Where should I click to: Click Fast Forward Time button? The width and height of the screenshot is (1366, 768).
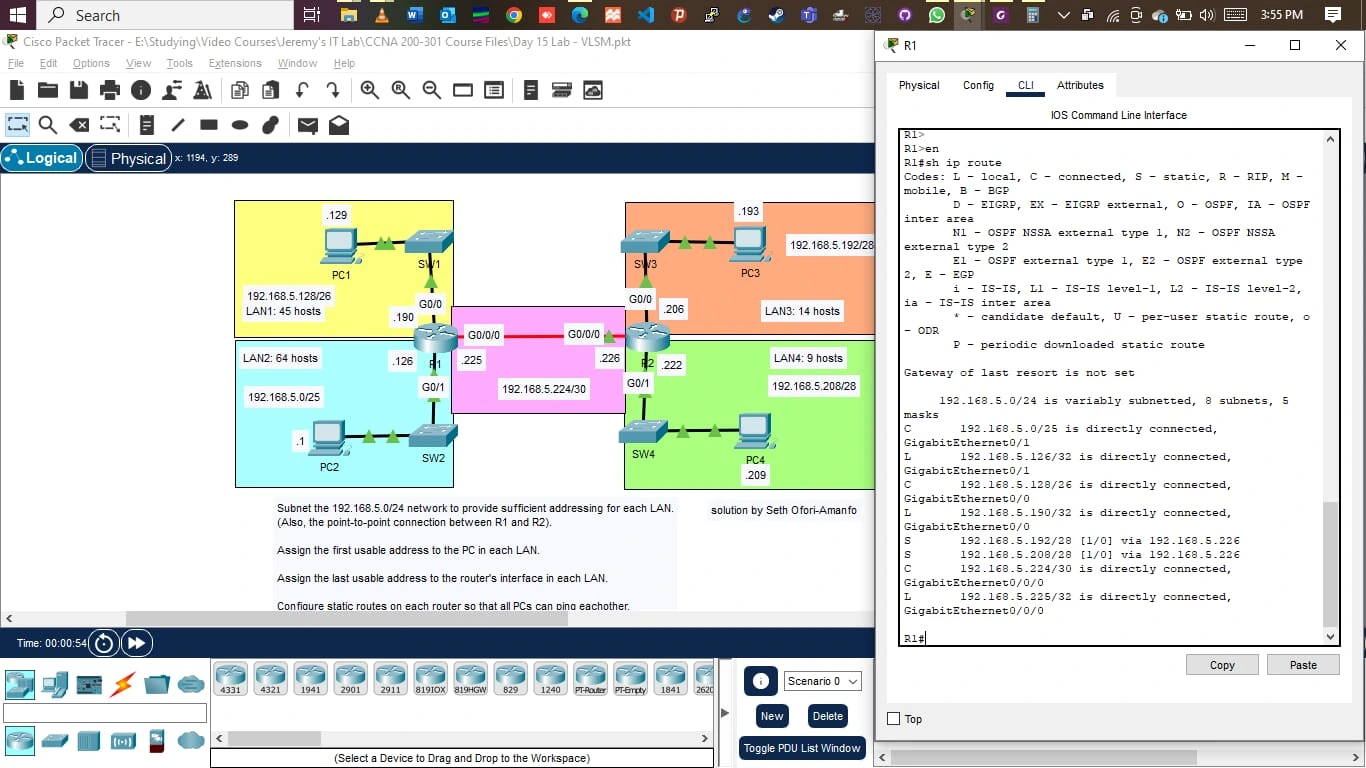[x=137, y=643]
